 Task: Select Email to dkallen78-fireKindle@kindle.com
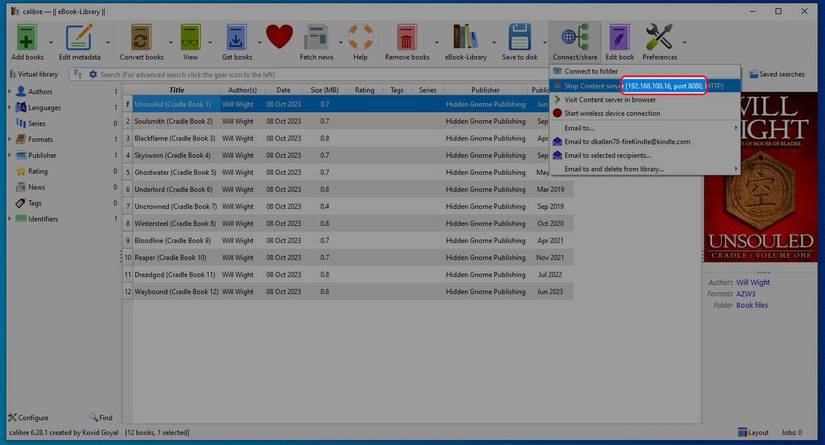[x=645, y=141]
